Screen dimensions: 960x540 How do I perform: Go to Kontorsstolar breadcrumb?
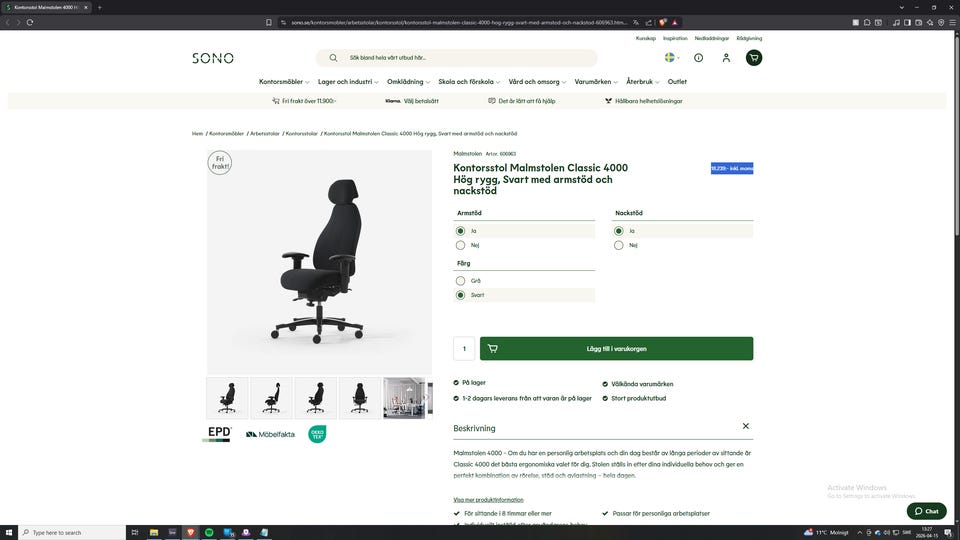pos(302,133)
